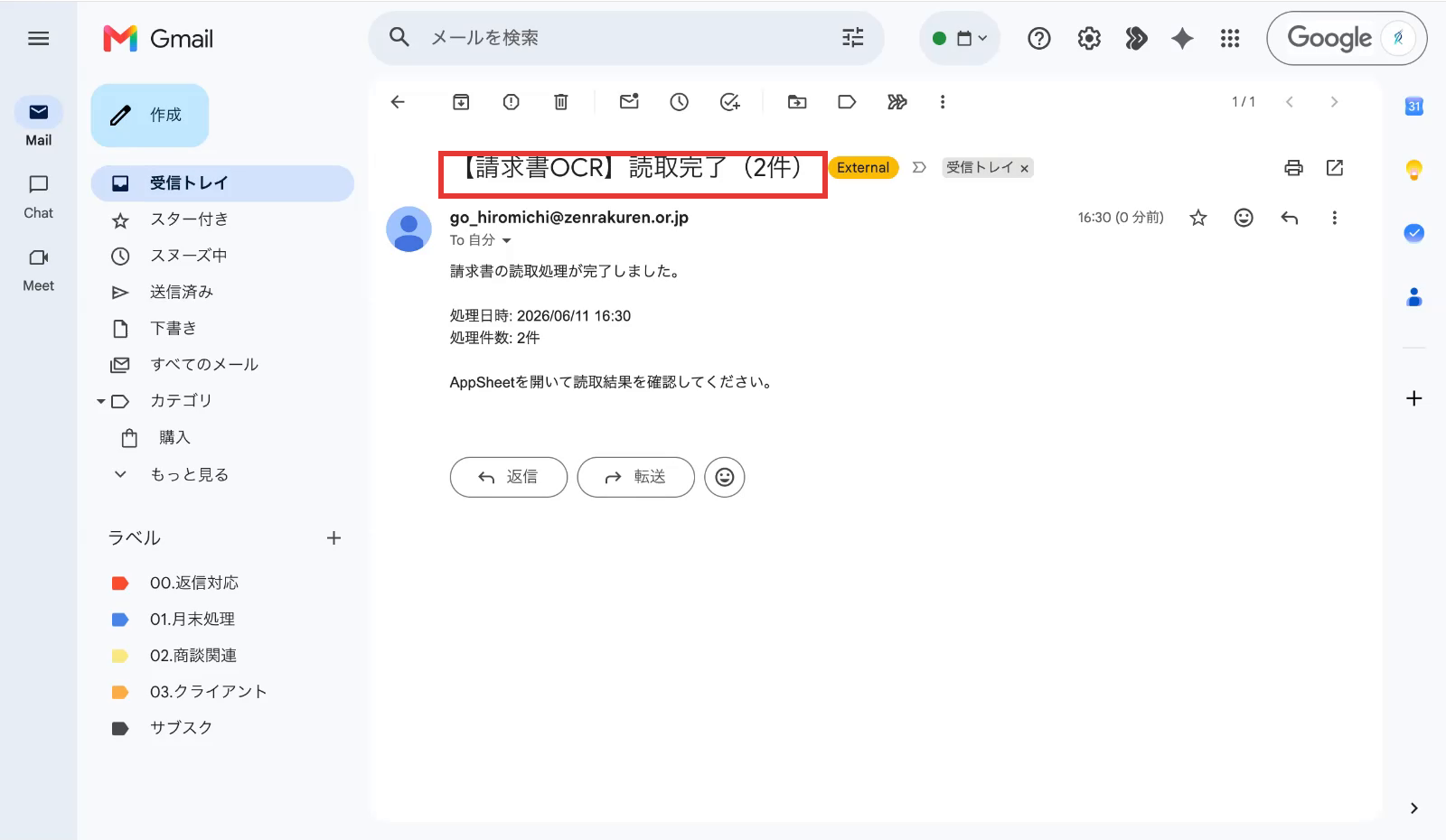Add email to Tasks
The image size is (1446, 840).
point(729,102)
